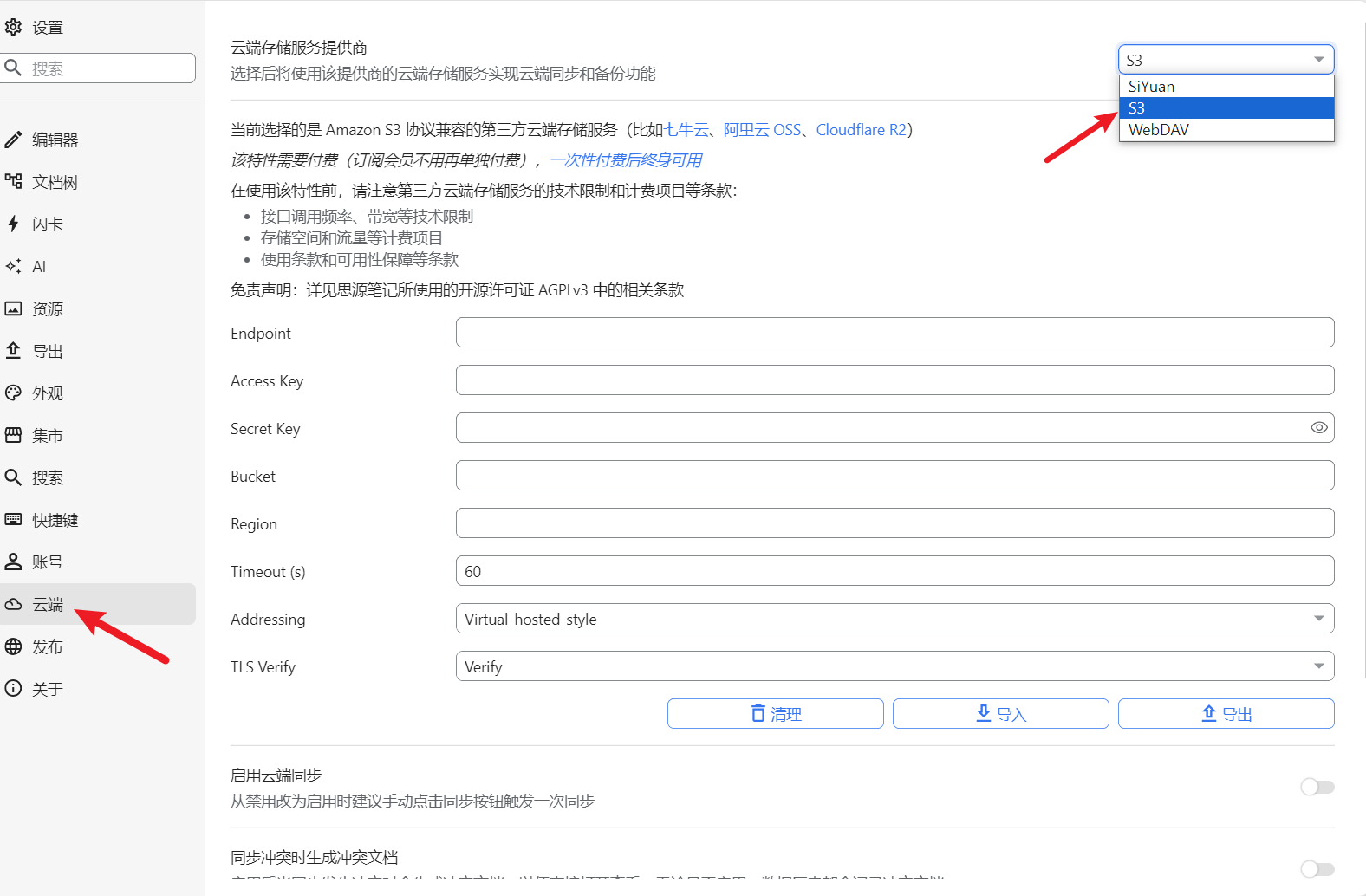The width and height of the screenshot is (1366, 896).
Task: Click the assets image icon
Action: [13, 308]
